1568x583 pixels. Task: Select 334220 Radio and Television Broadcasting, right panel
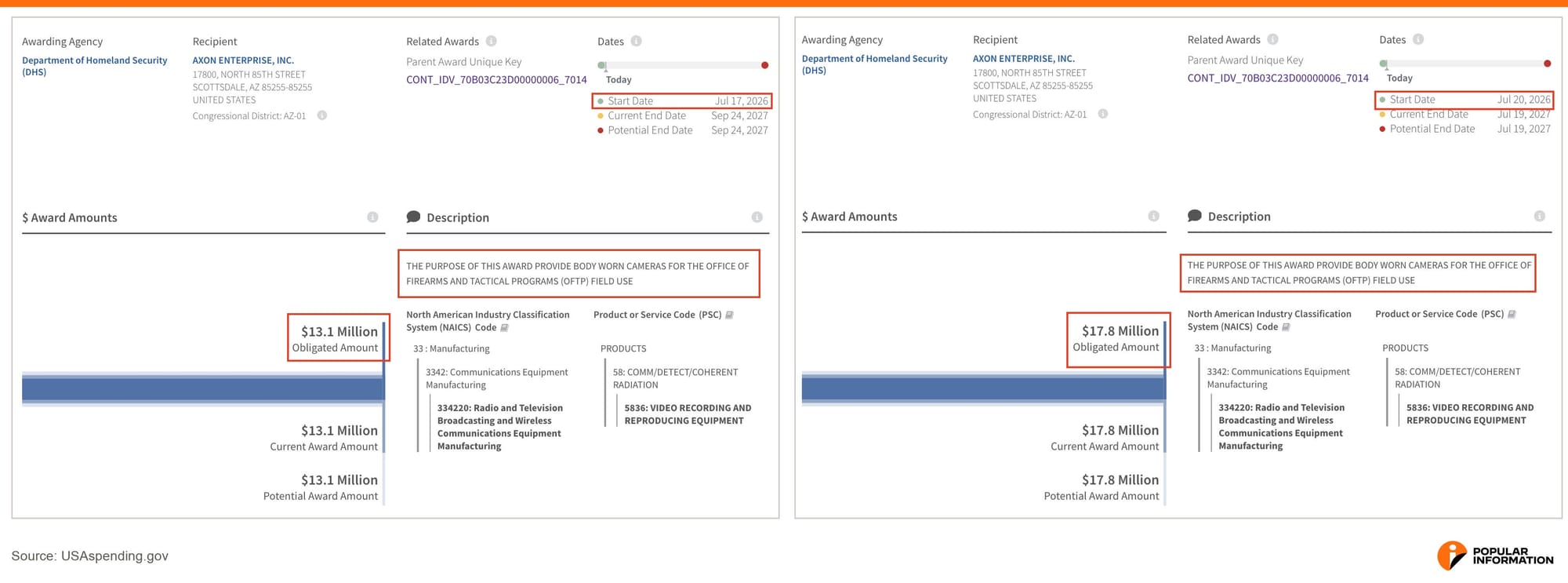(x=1281, y=426)
